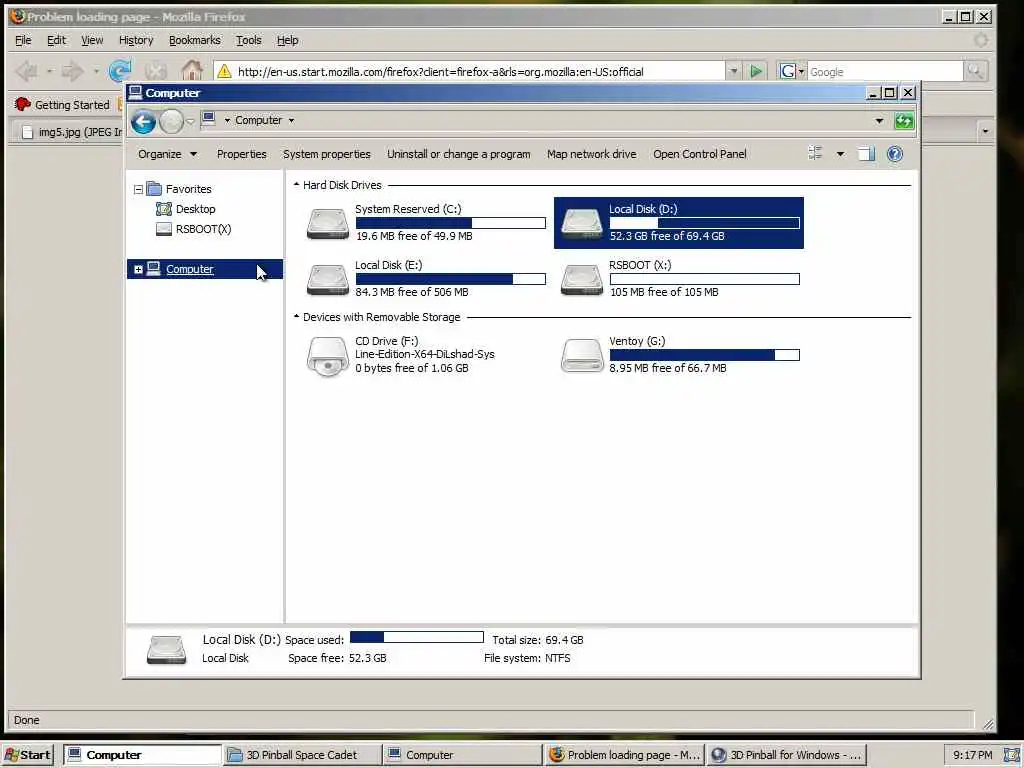This screenshot has height=768, width=1024.
Task: Open the Firefox File menu
Action: pyautogui.click(x=23, y=40)
